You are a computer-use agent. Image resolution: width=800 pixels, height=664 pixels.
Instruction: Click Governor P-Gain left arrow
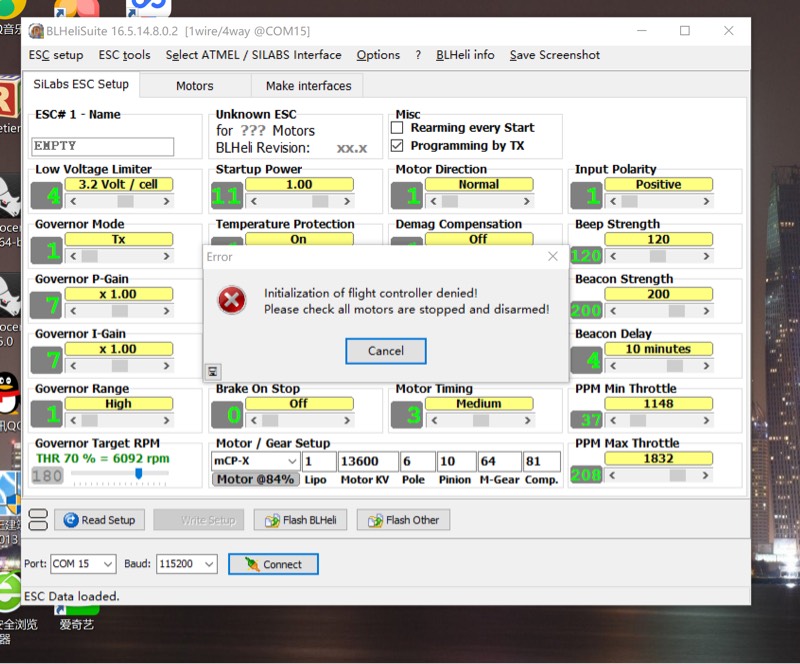pyautogui.click(x=73, y=311)
